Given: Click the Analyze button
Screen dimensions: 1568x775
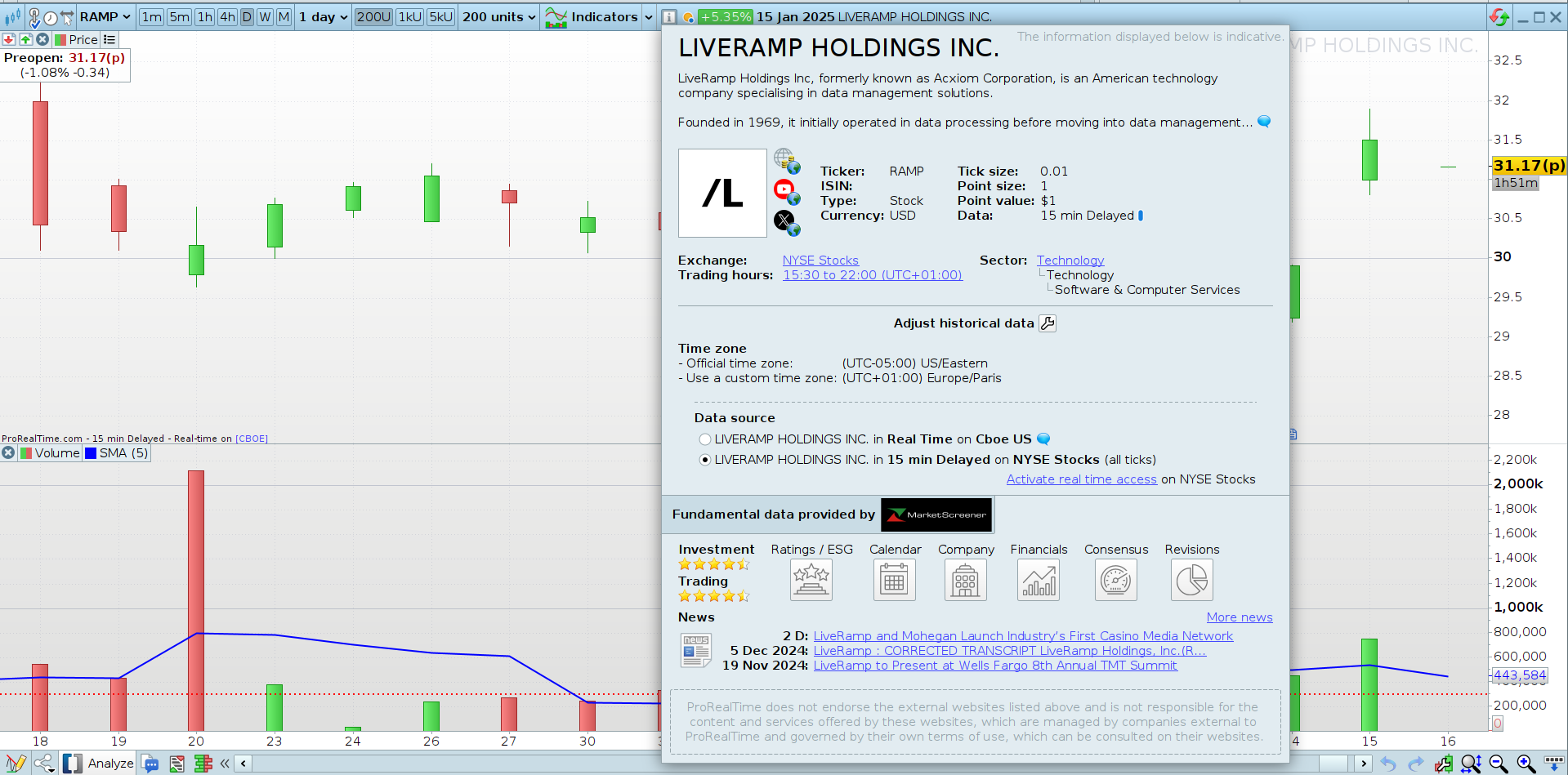Looking at the screenshot, I should tap(101, 764).
